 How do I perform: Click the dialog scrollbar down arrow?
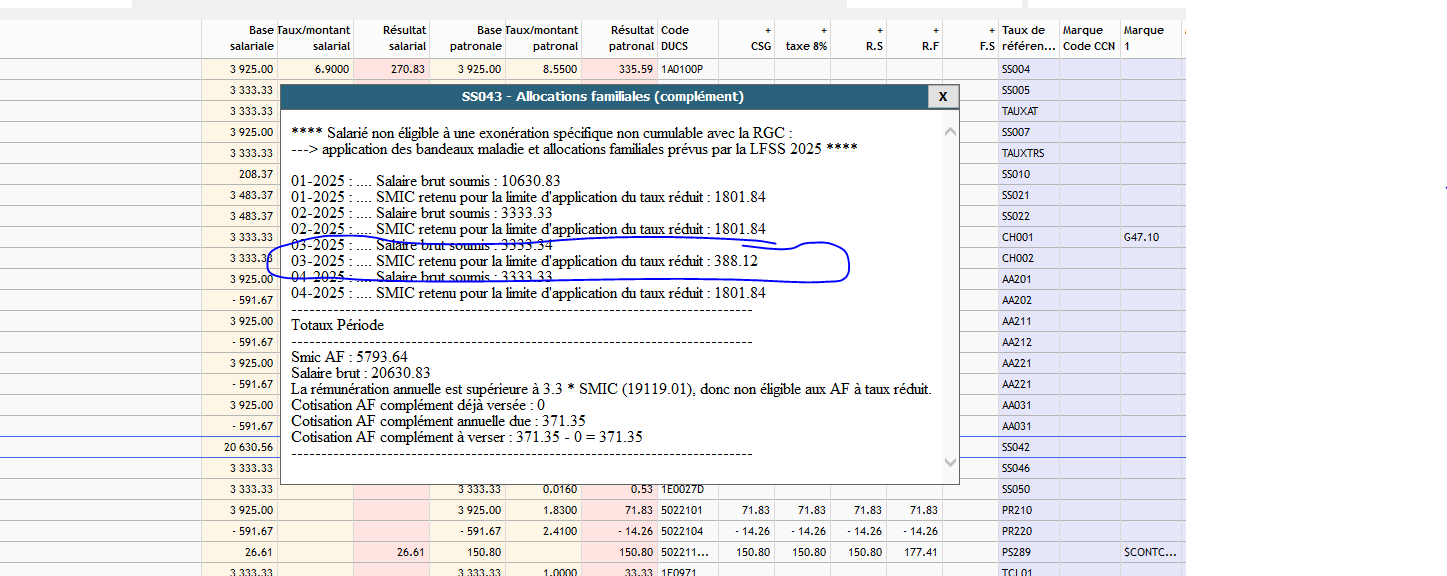(x=950, y=462)
